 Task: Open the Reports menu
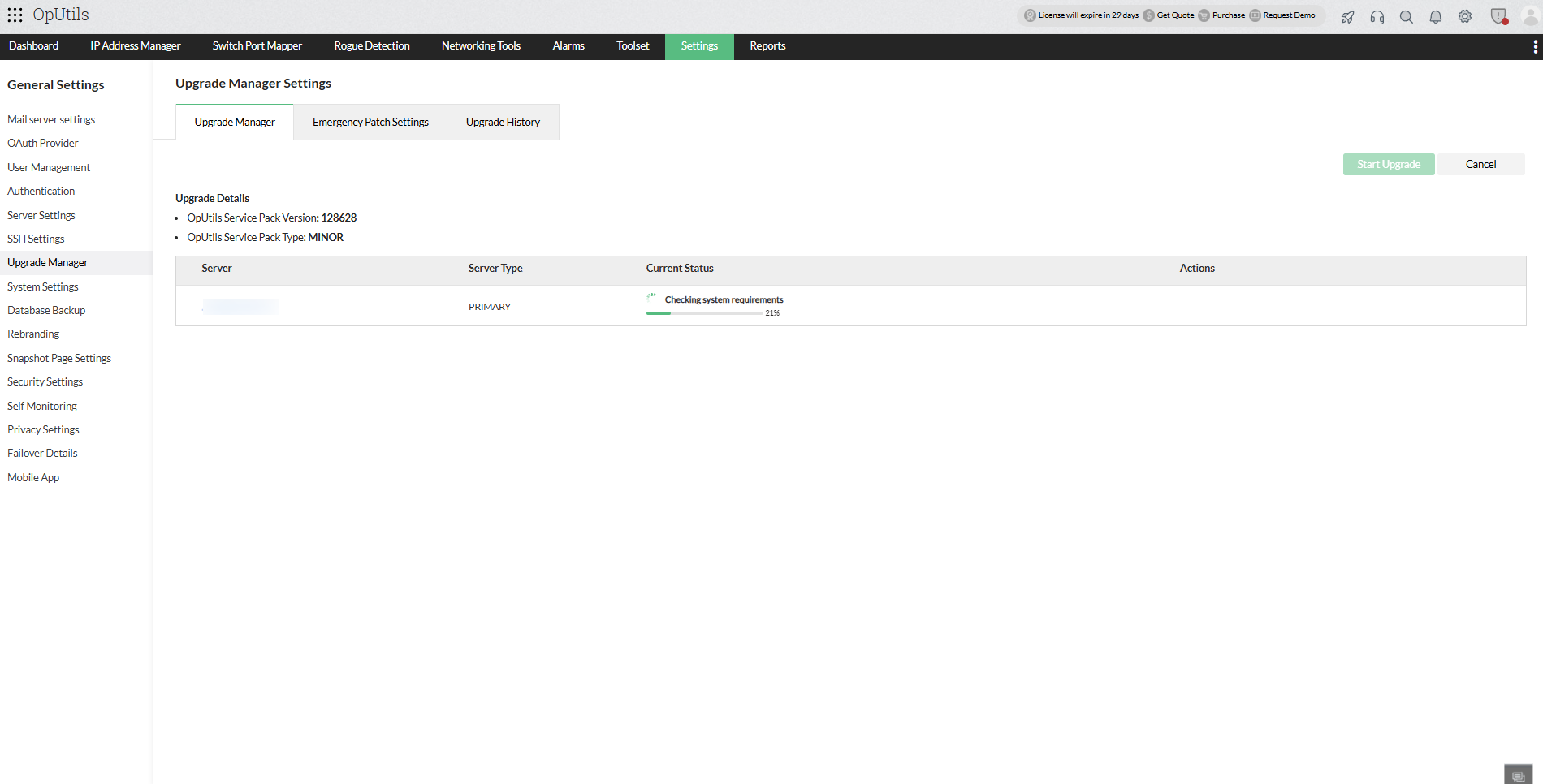(767, 46)
